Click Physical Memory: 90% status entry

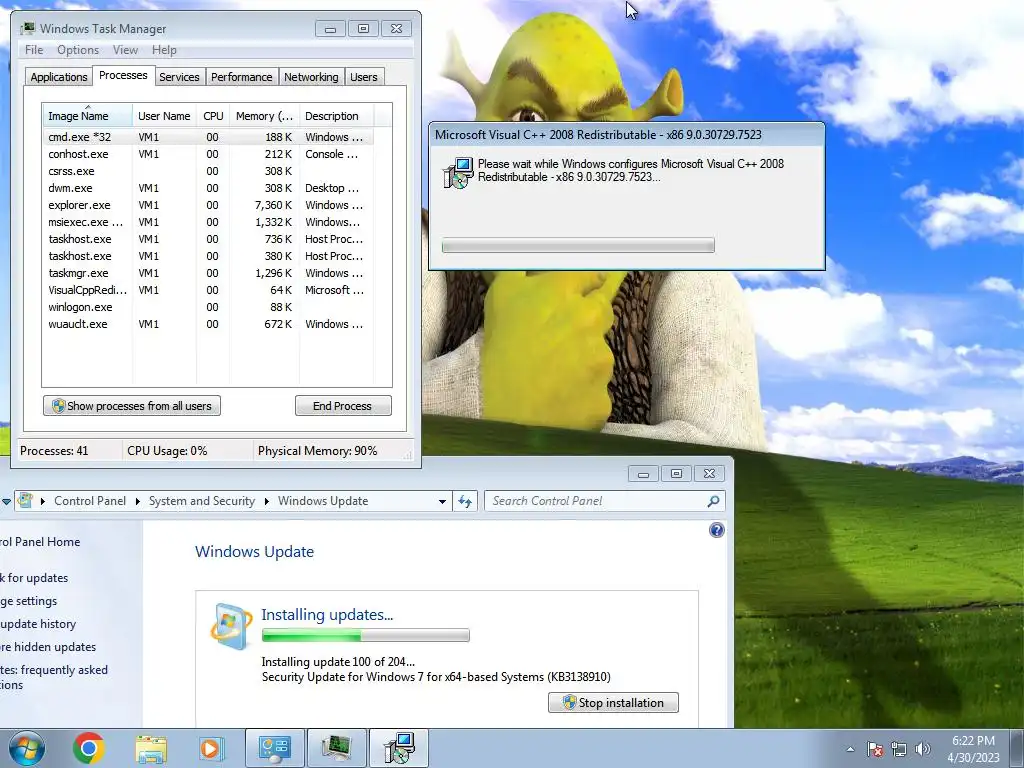click(318, 451)
